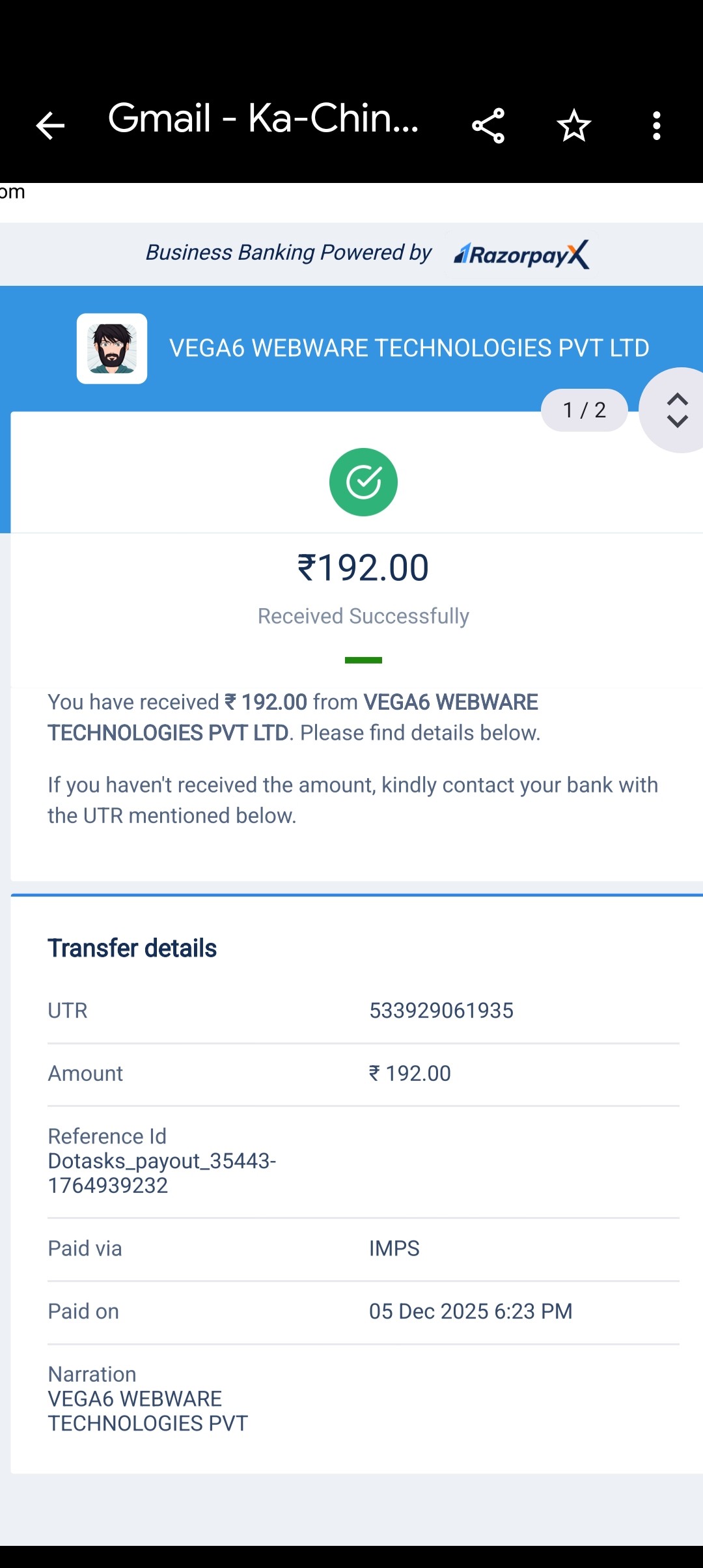Viewport: 703px width, 1568px height.
Task: Open the three-dot overflow menu
Action: pos(657,126)
